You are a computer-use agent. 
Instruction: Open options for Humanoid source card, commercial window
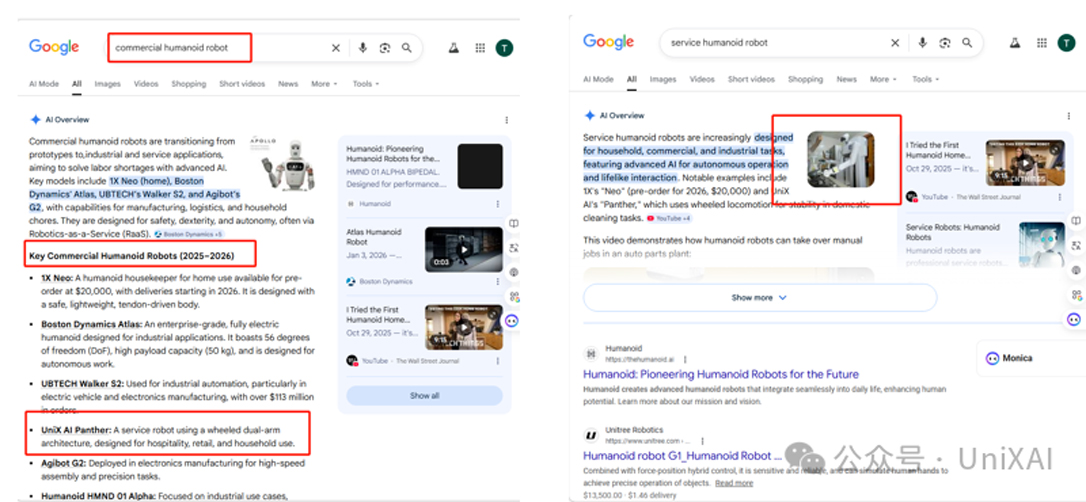[x=497, y=204]
